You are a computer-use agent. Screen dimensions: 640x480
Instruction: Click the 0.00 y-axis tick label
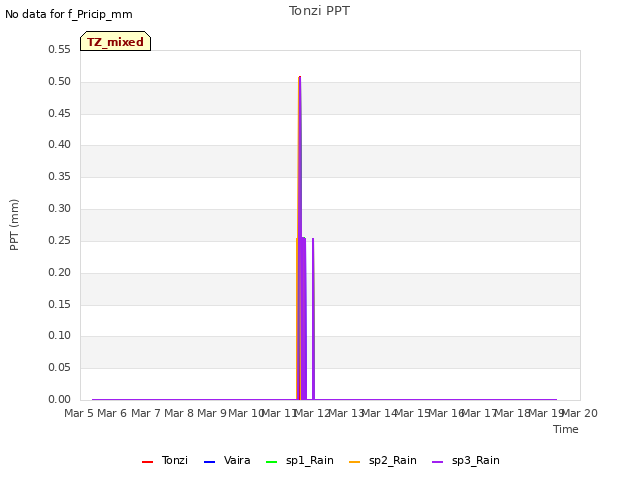coord(59,399)
